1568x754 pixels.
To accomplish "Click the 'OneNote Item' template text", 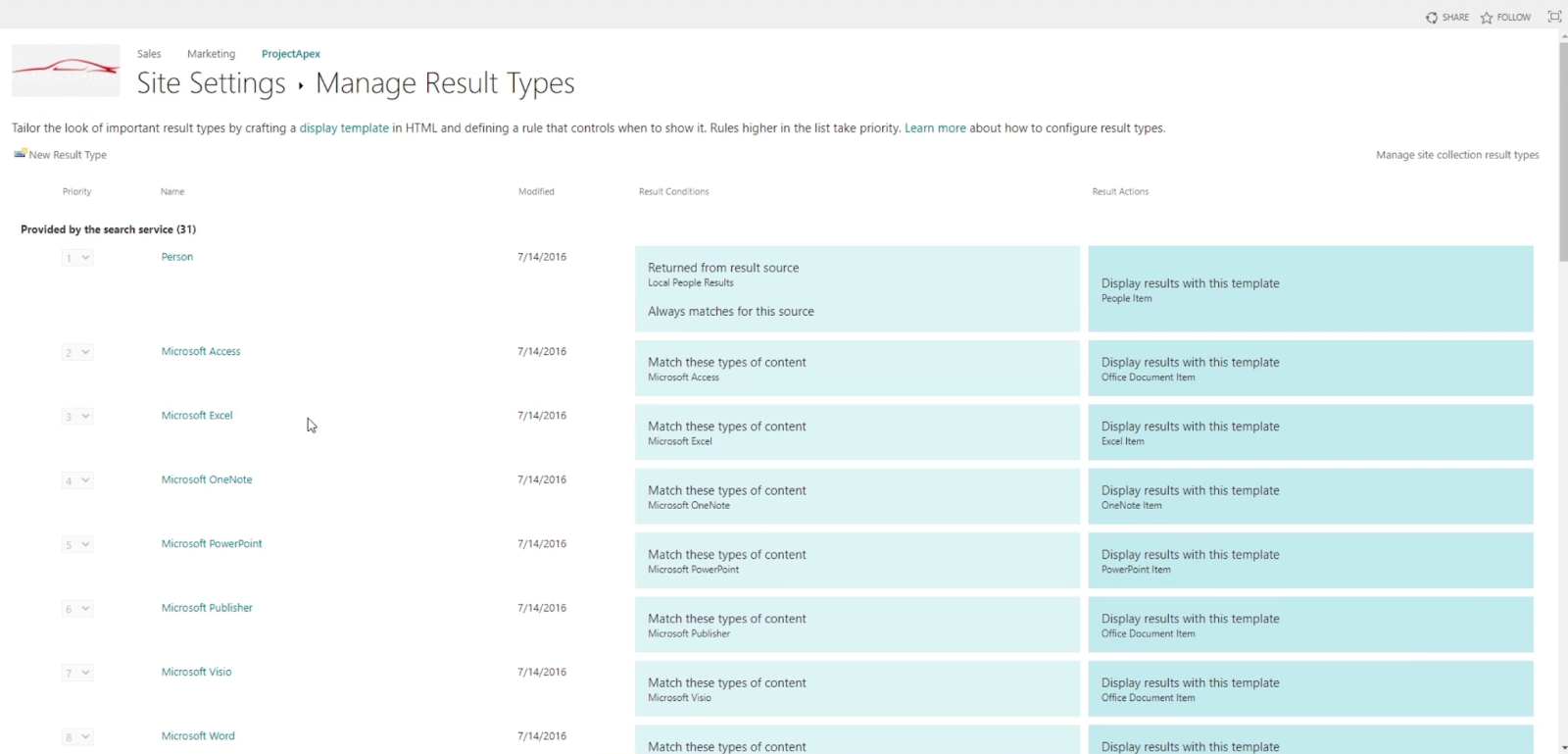I will [x=1132, y=506].
